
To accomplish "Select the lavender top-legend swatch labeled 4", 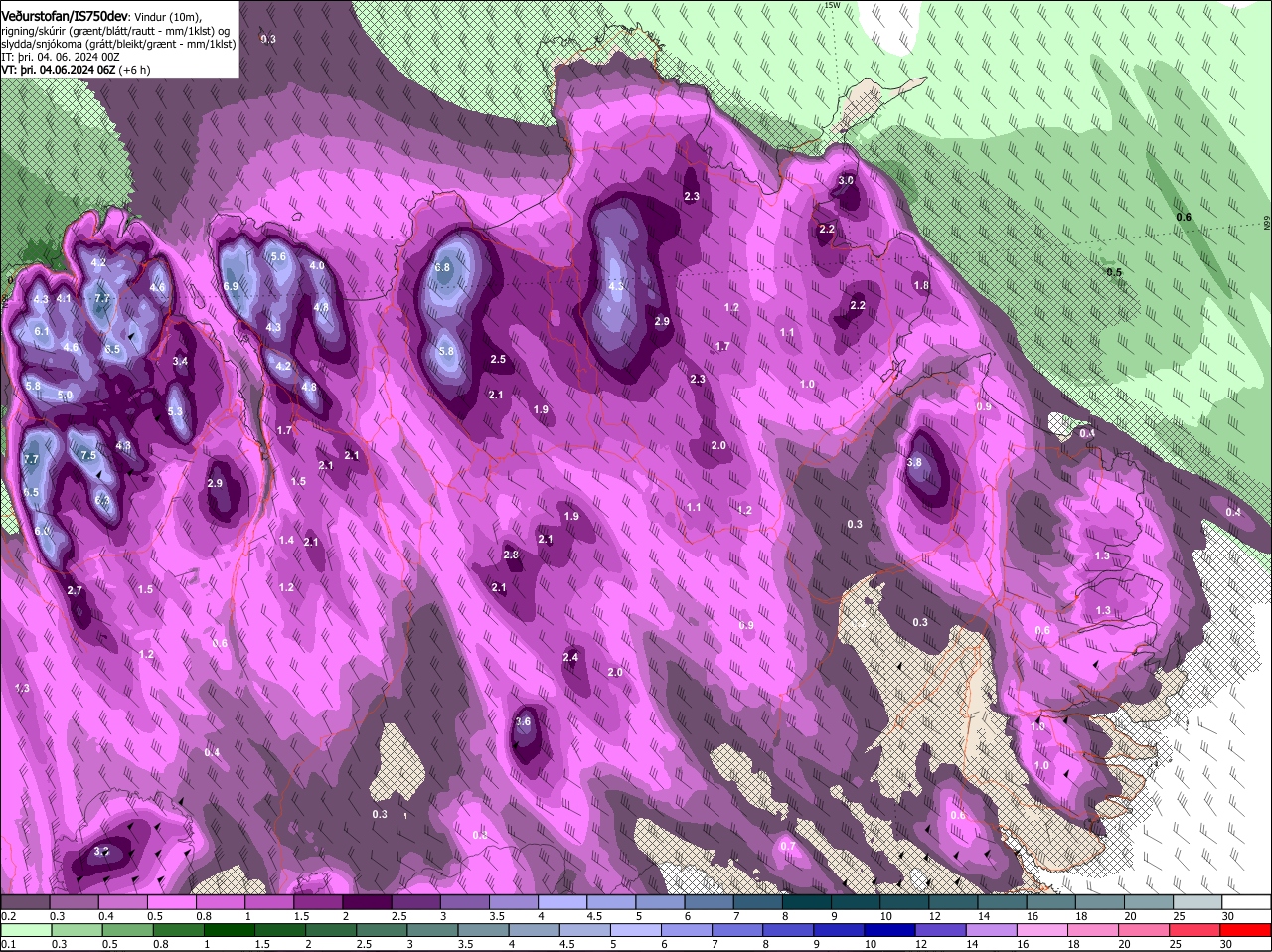I will tap(561, 901).
